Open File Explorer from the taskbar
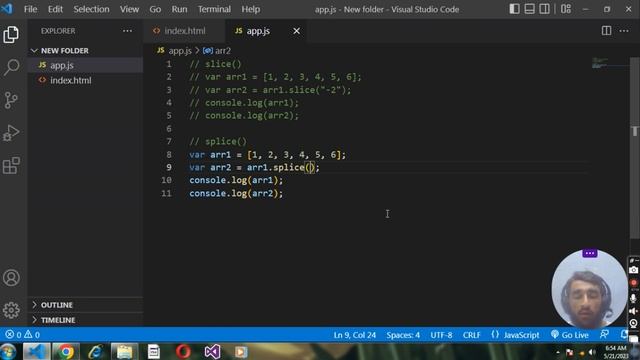Image resolution: width=640 pixels, height=360 pixels. (124, 351)
